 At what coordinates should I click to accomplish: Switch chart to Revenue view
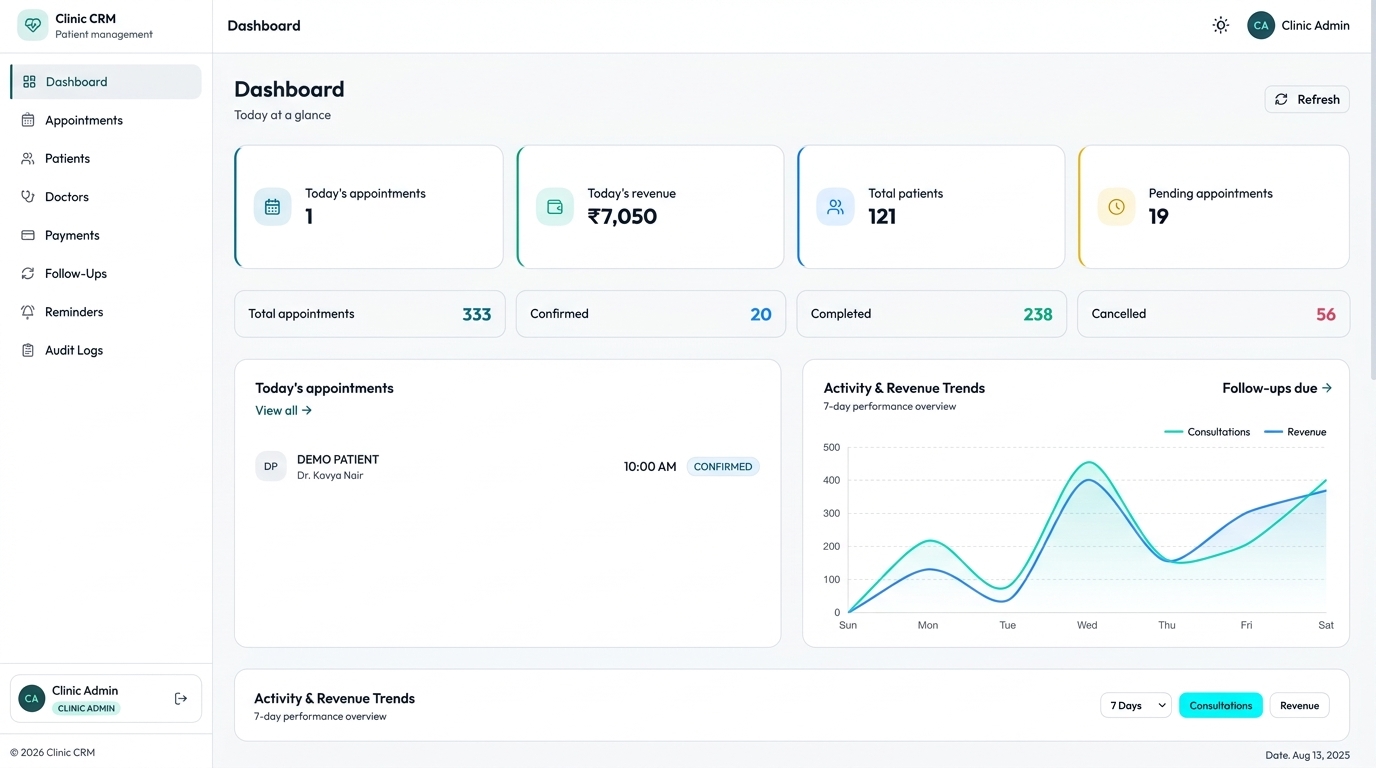pos(1299,705)
